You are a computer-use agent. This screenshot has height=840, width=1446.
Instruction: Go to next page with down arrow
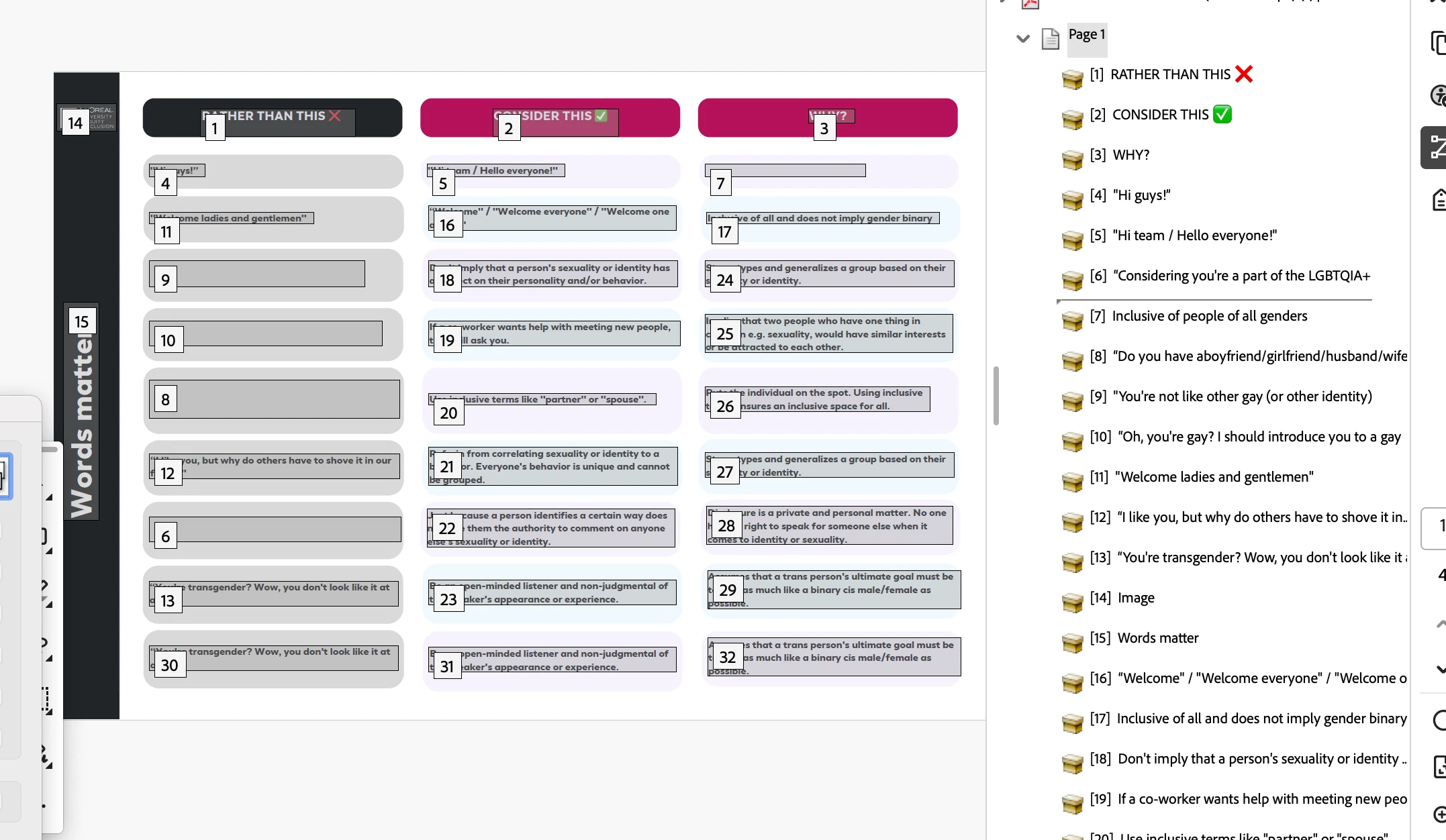click(x=1440, y=669)
